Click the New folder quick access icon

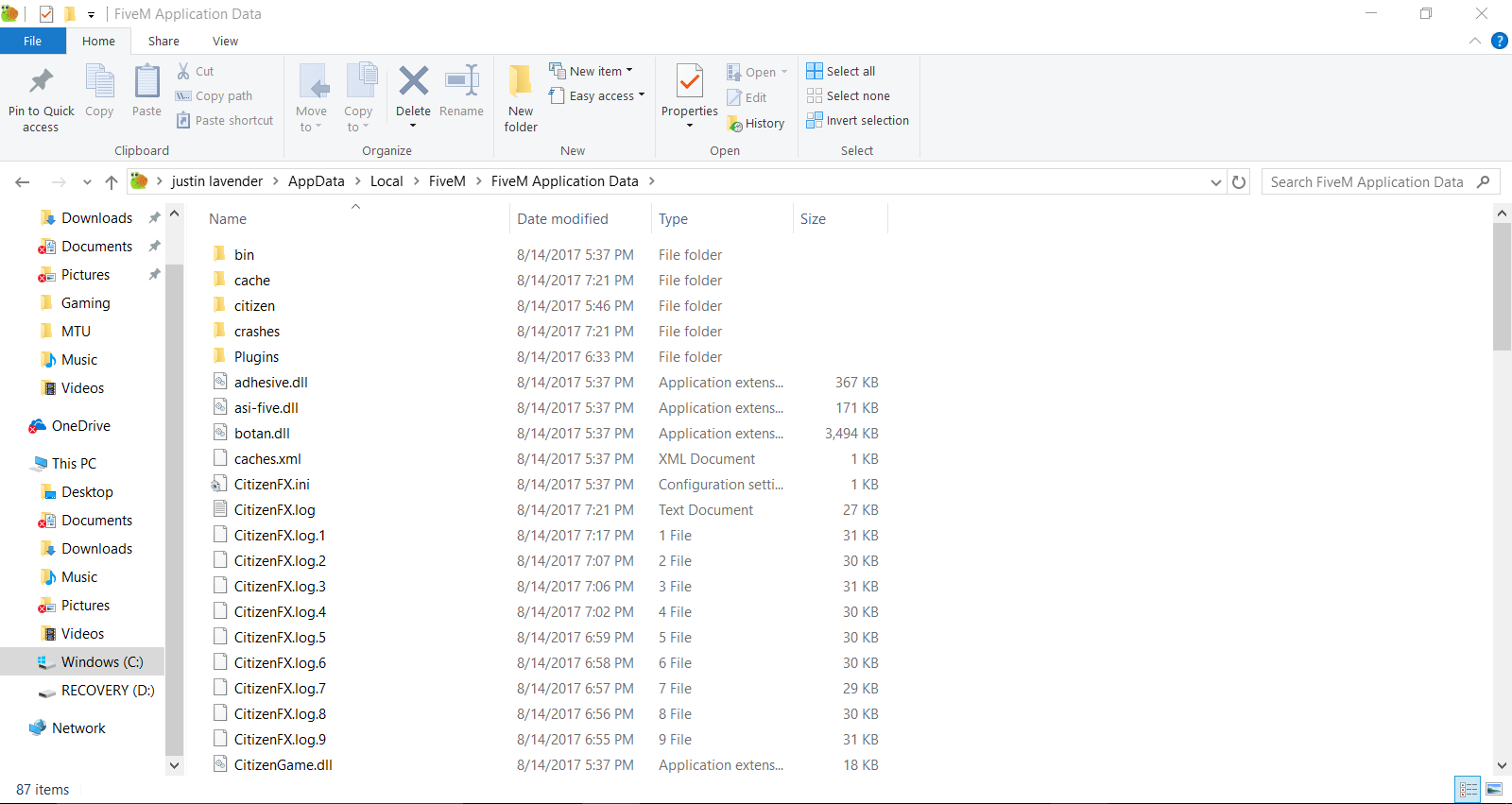70,14
